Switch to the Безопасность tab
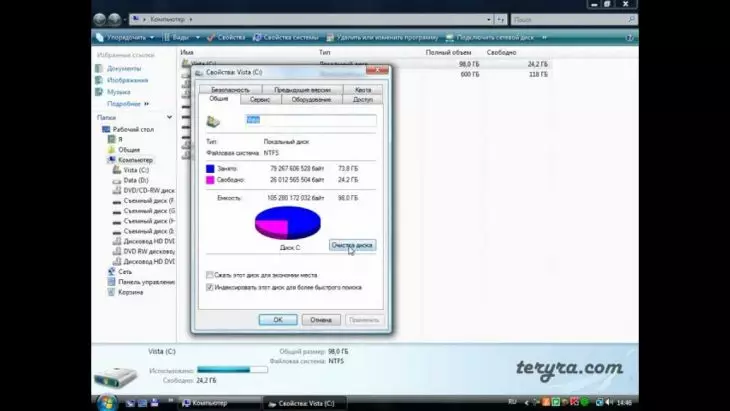The width and height of the screenshot is (730, 411). [x=230, y=90]
